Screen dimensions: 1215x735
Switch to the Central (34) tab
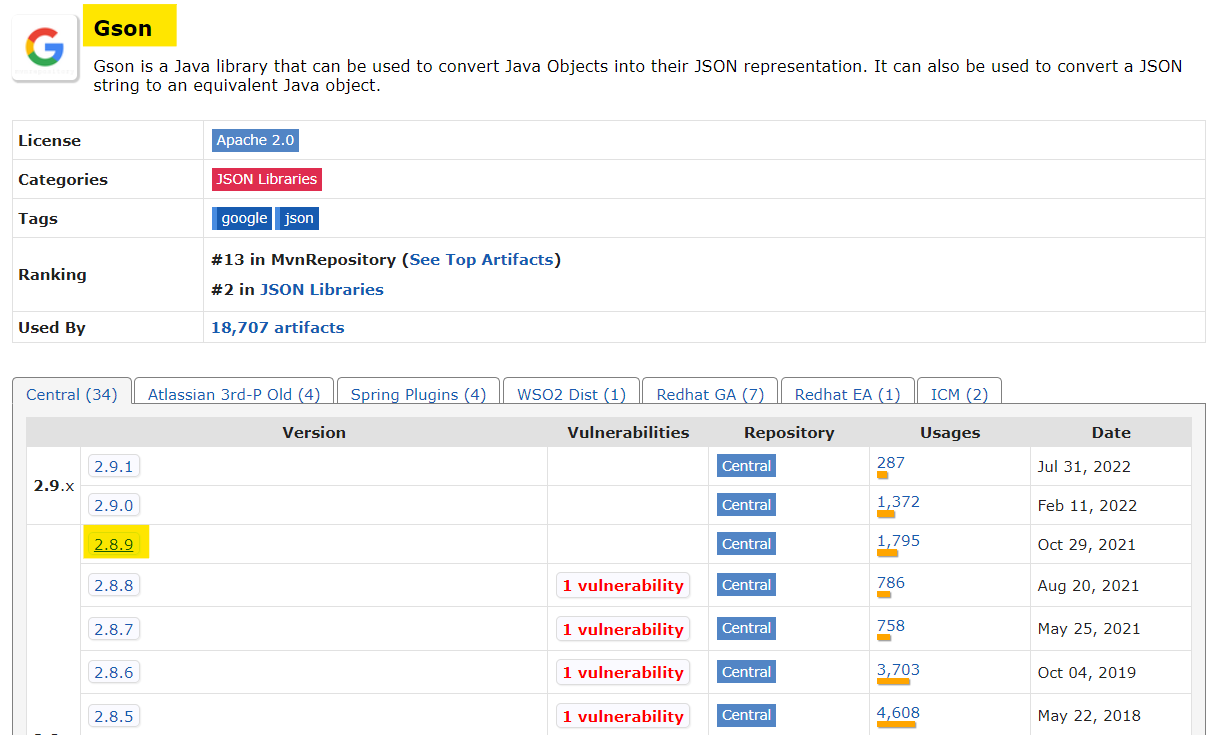point(72,394)
